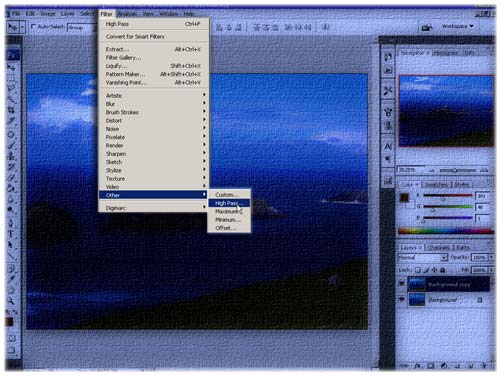The image size is (500, 375).
Task: Click the add layer mask button
Action: [x=431, y=366]
